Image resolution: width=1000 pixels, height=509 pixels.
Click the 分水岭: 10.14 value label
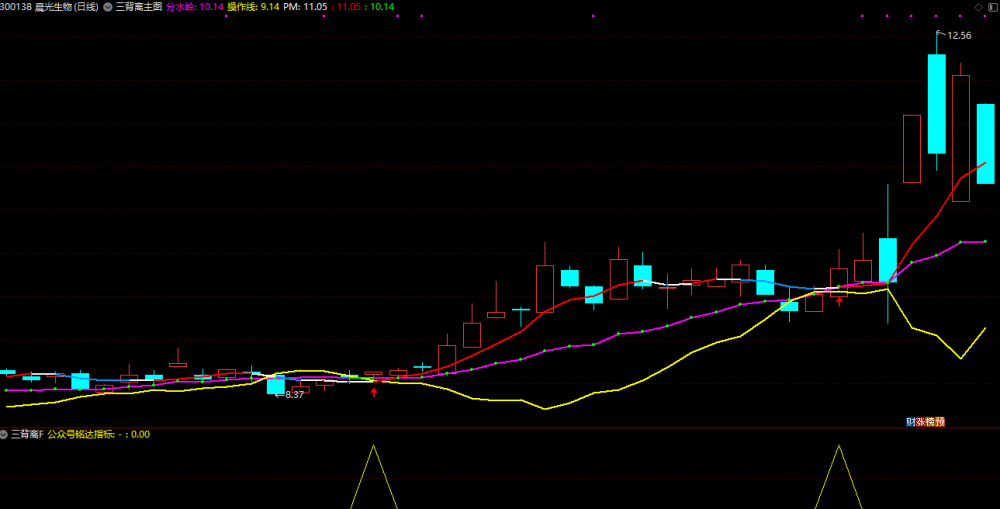(x=195, y=7)
